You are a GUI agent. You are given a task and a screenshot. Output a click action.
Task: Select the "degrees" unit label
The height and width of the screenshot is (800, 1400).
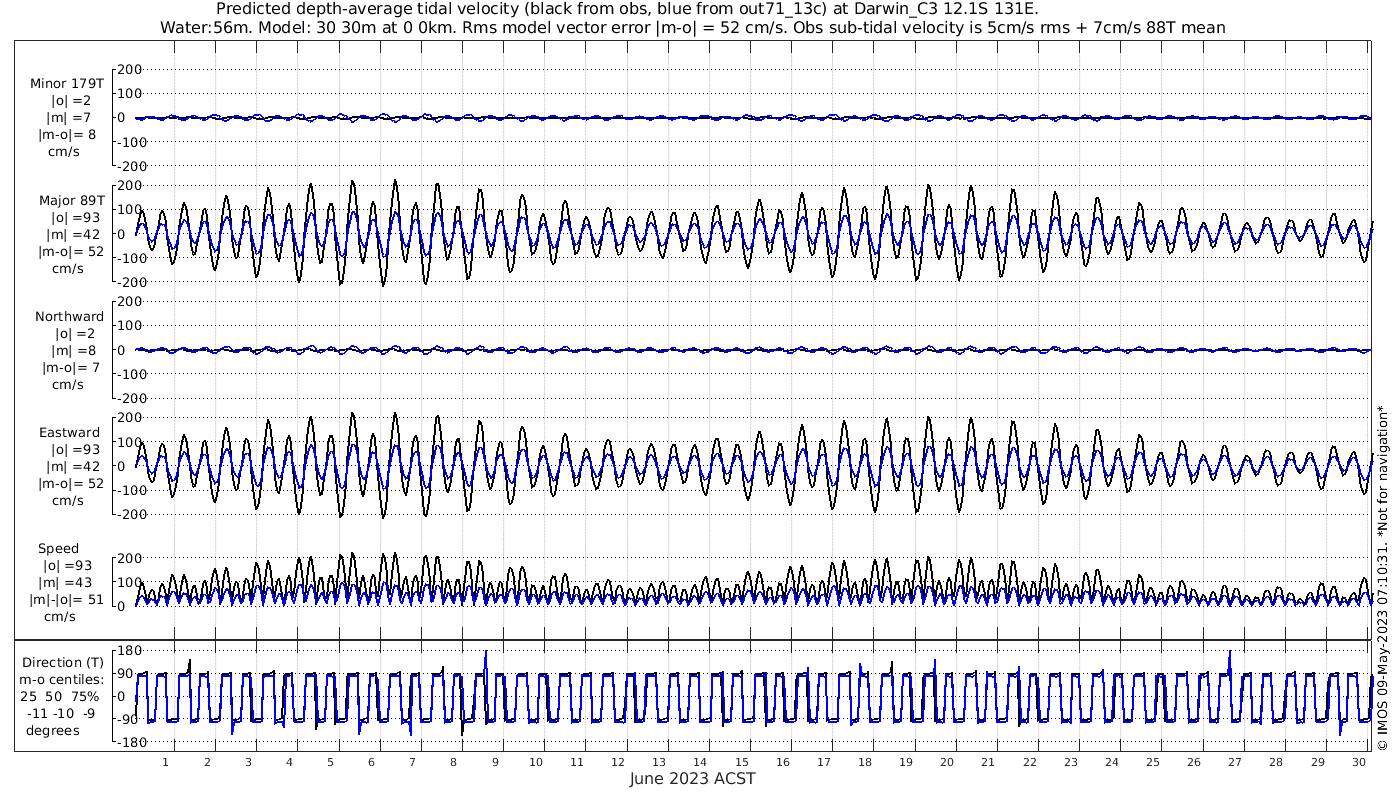(x=53, y=730)
